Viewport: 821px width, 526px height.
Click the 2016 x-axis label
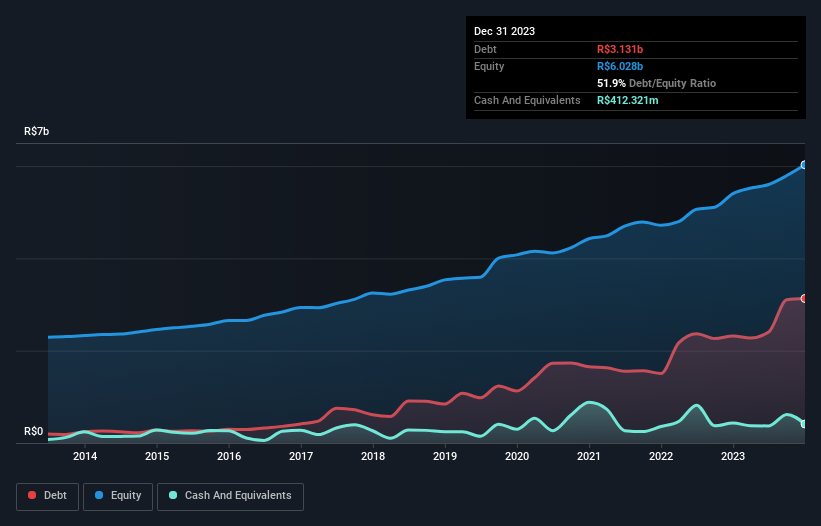[229, 456]
